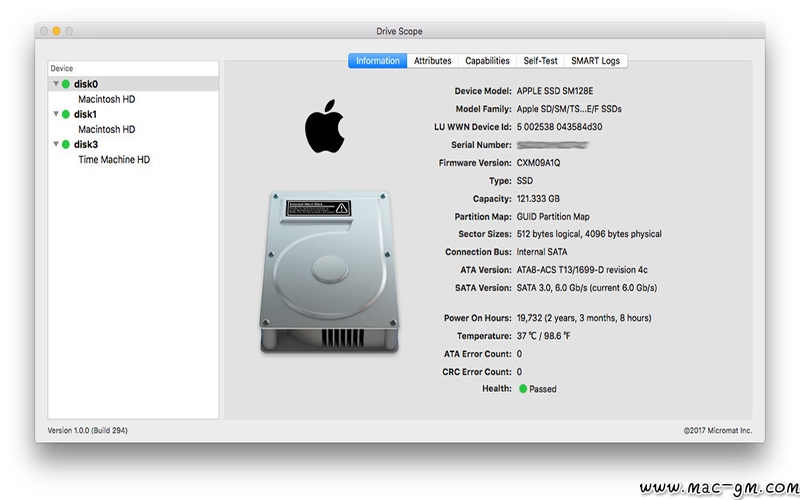Image resolution: width=800 pixels, height=500 pixels.
Task: Click the yellow minimize window button
Action: coord(56,31)
